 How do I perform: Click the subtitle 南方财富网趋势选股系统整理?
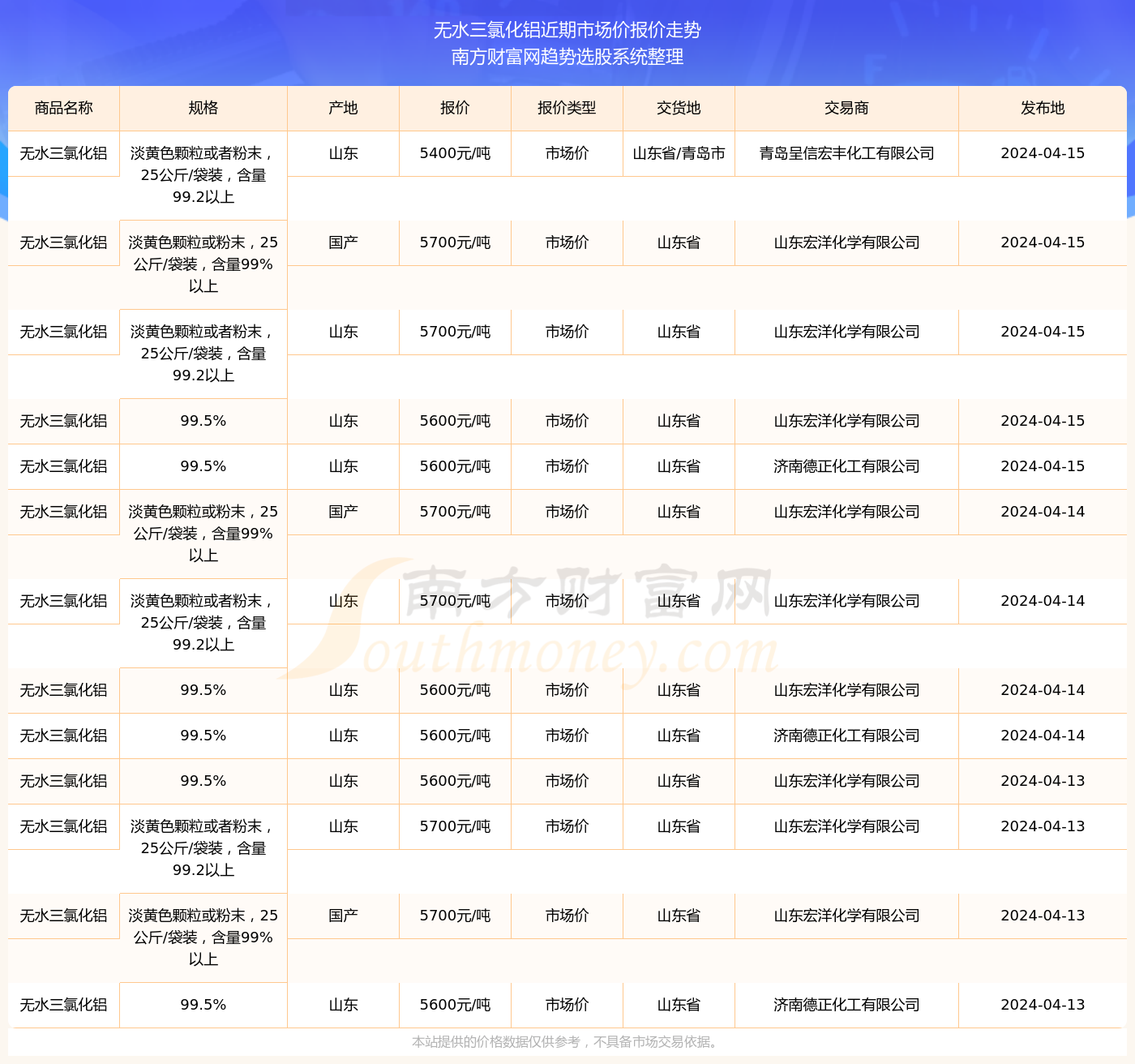[x=567, y=57]
